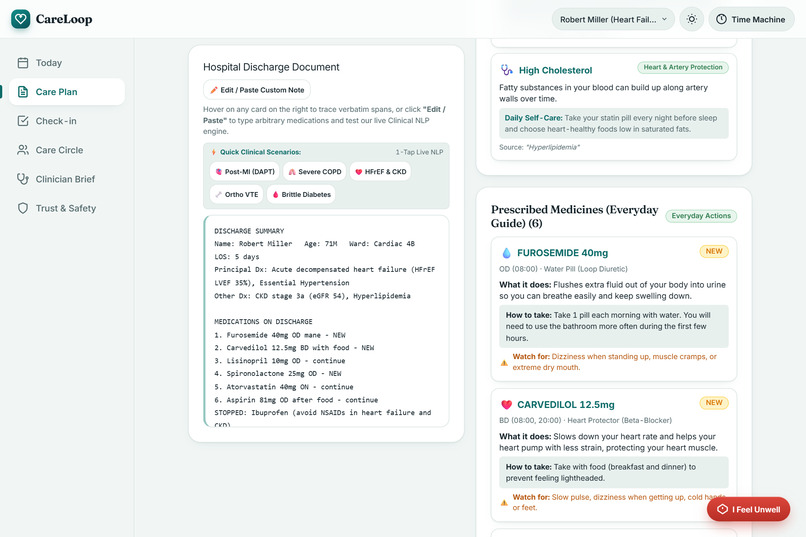Load the Brittle Diabetes scenario
This screenshot has width=806, height=537.
coord(301,194)
